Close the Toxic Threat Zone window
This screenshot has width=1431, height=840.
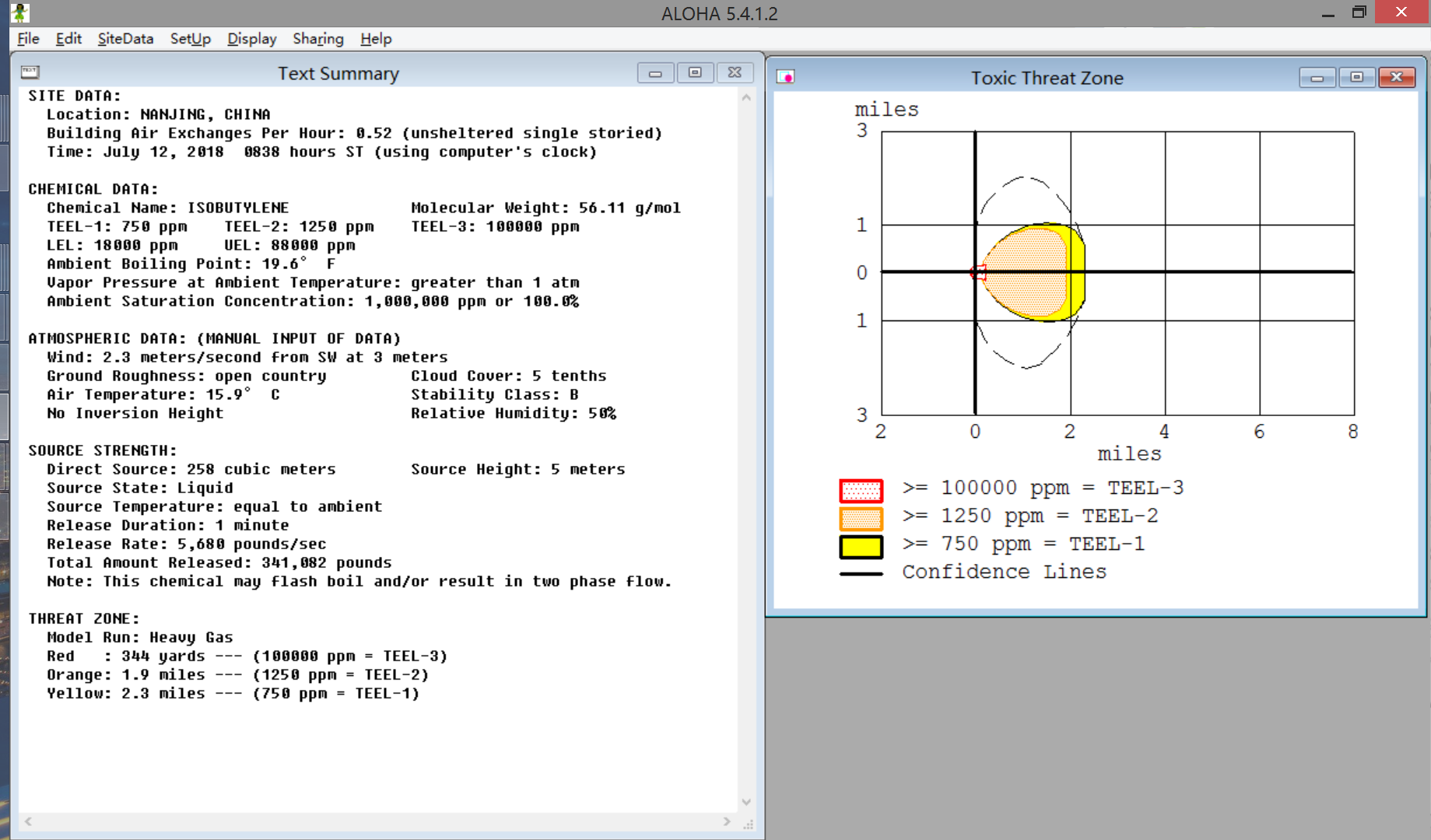point(1397,78)
